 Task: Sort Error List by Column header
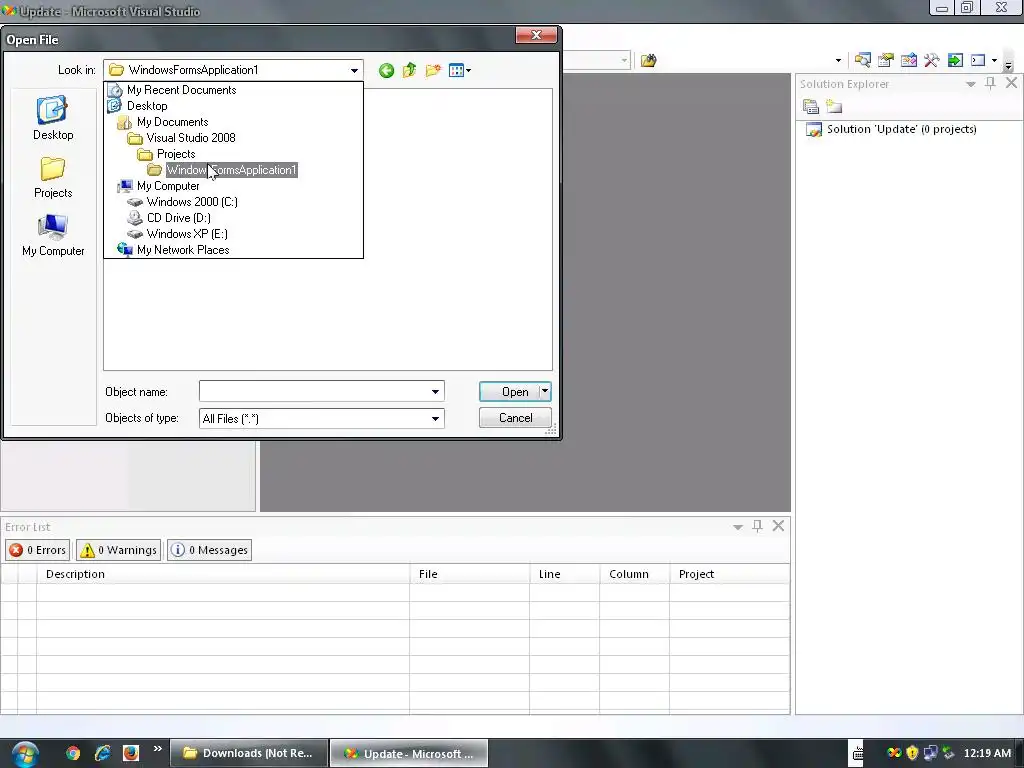point(634,574)
